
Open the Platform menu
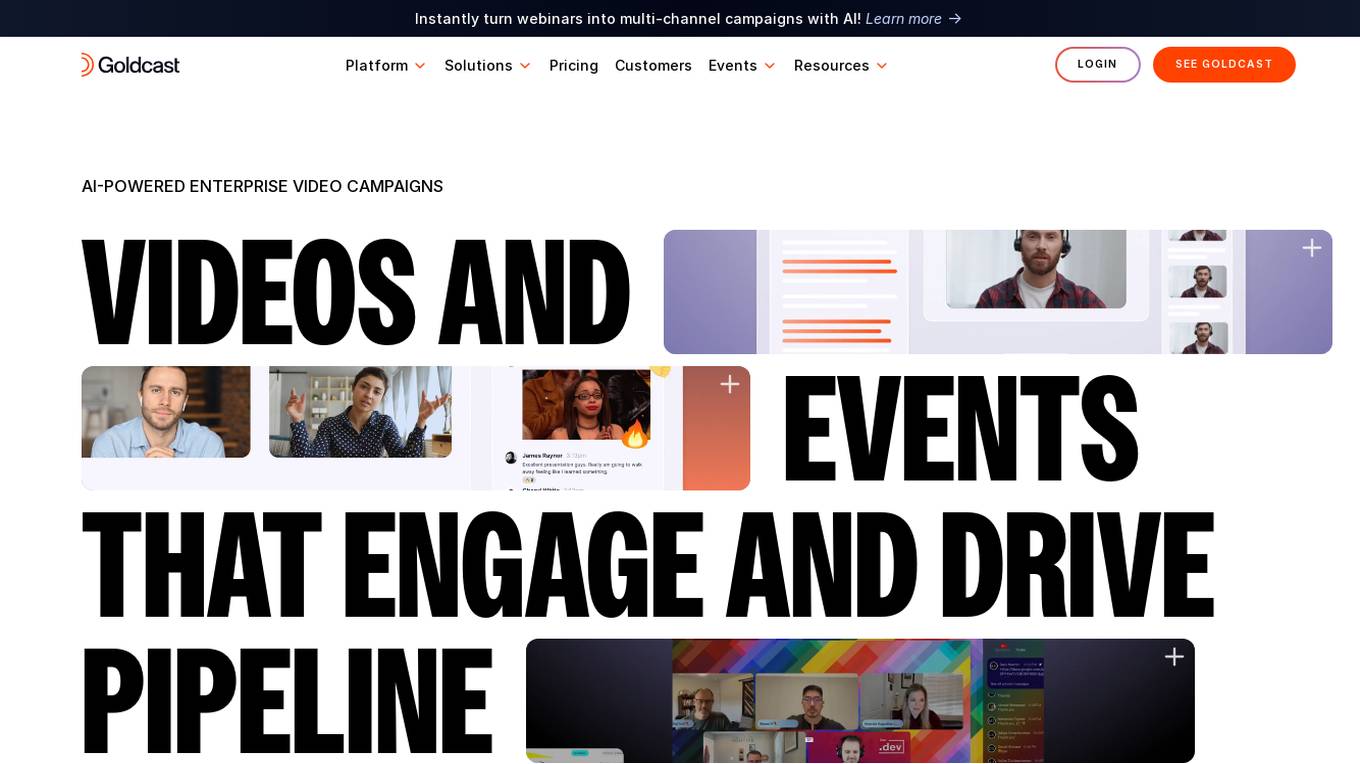click(376, 66)
